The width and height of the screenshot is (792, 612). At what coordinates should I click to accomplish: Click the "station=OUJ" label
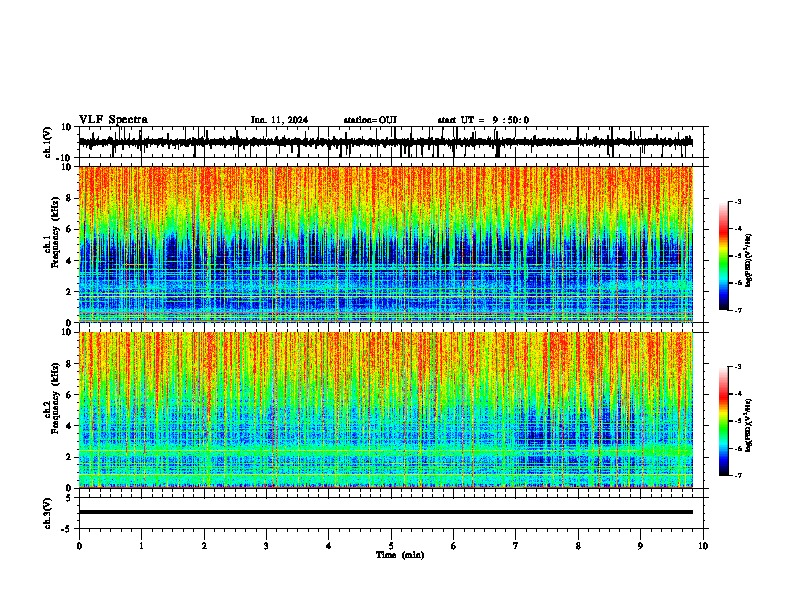pos(370,120)
